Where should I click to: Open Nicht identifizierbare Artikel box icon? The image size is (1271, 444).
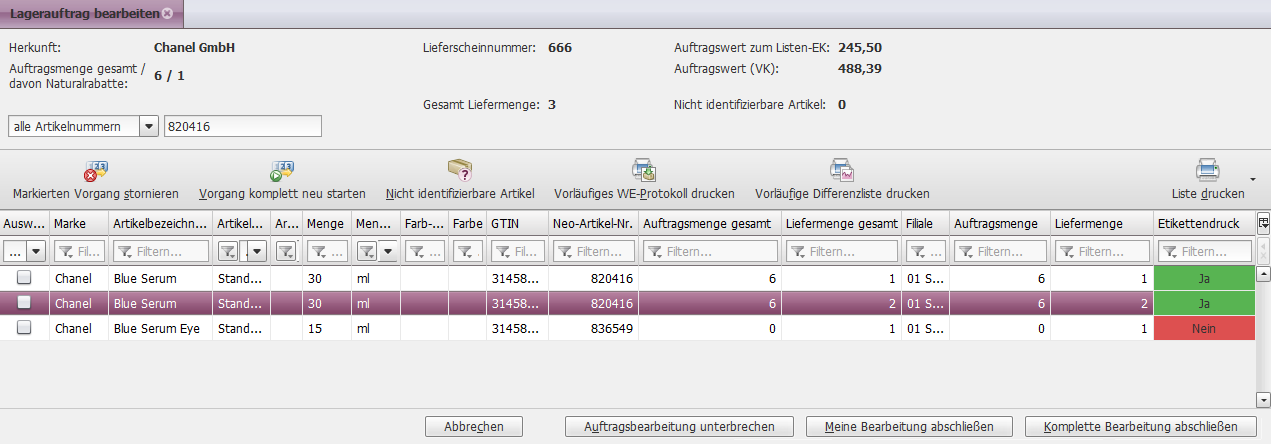[459, 170]
